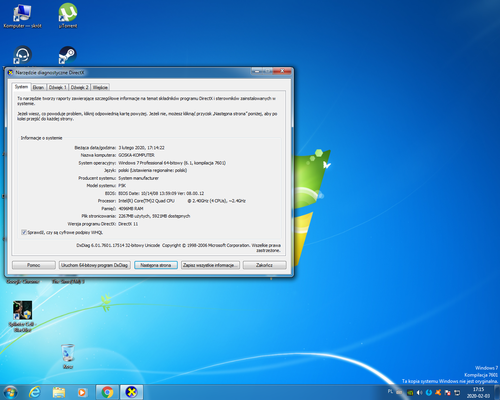The height and width of the screenshot is (400, 500).
Task: Switch to Google Chrome on the taskbar
Action: pyautogui.click(x=107, y=392)
